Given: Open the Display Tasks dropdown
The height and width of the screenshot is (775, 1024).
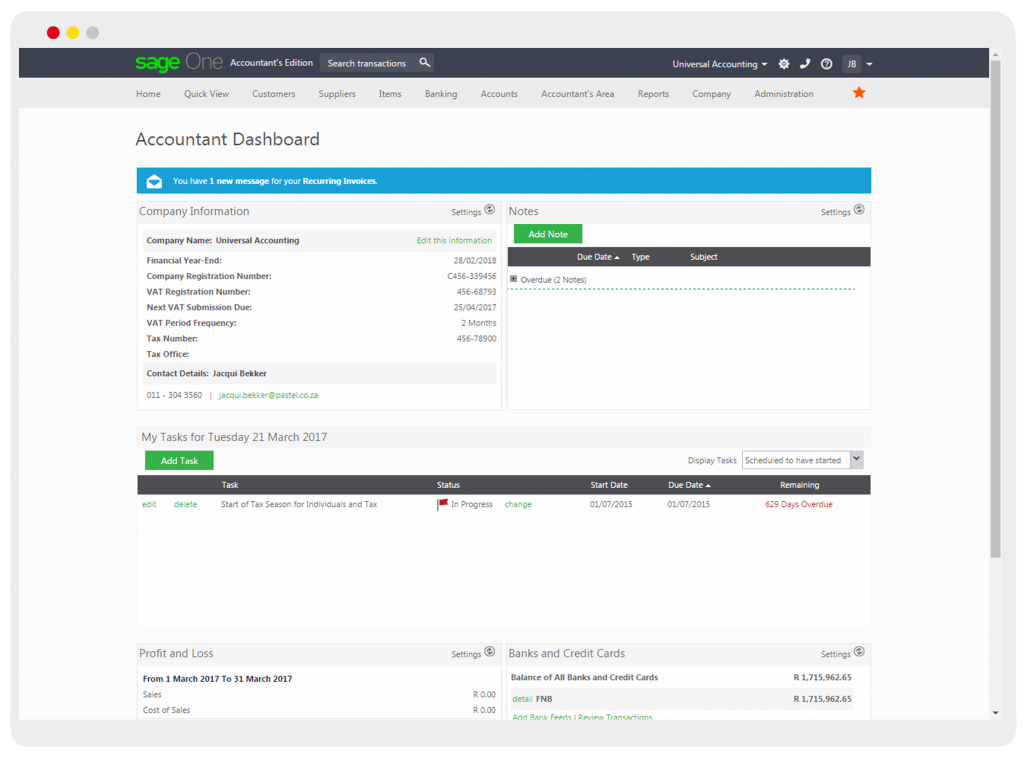Looking at the screenshot, I should (x=800, y=460).
